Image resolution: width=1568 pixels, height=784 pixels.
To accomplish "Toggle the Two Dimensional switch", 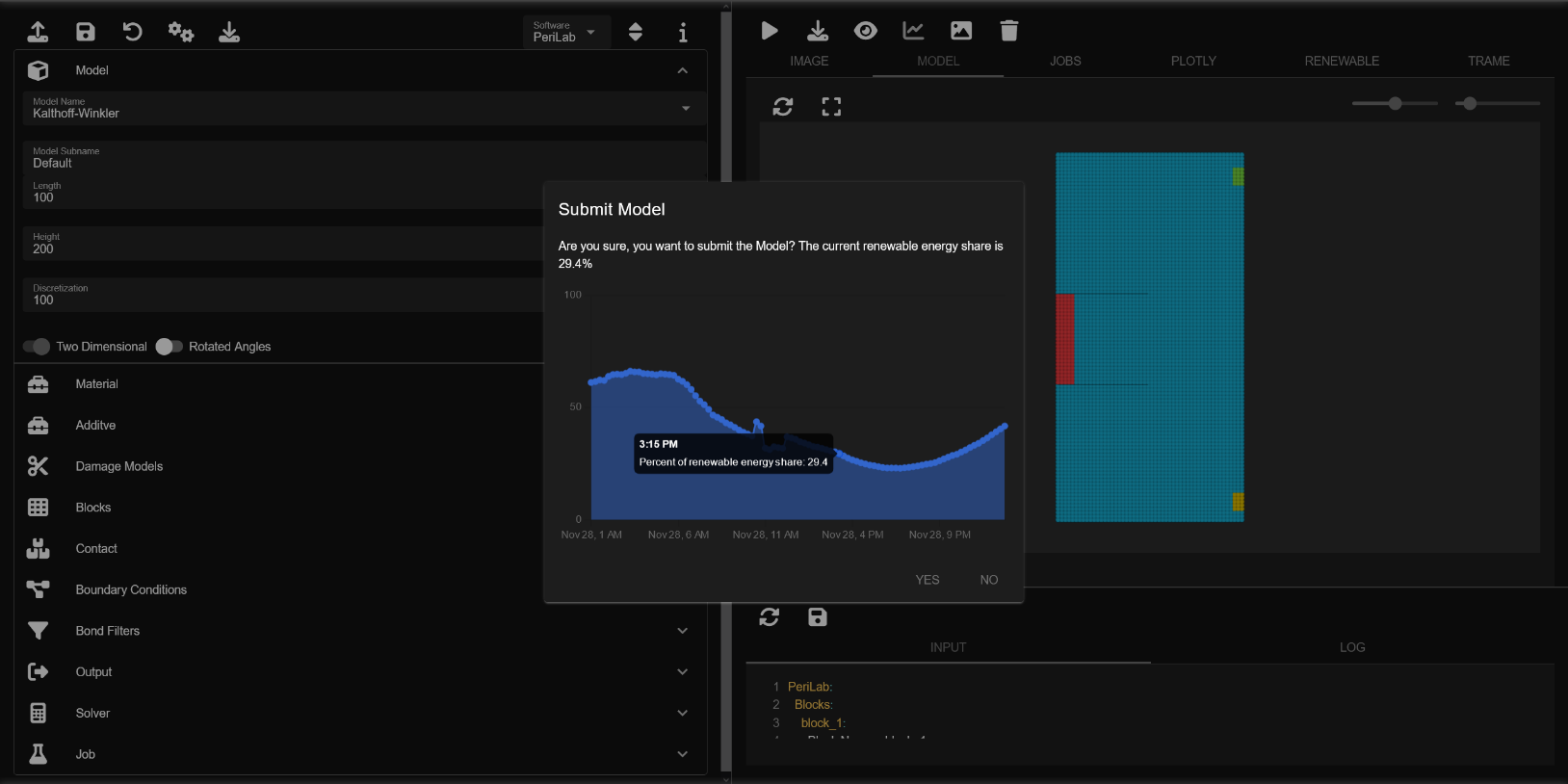I will click(x=38, y=347).
